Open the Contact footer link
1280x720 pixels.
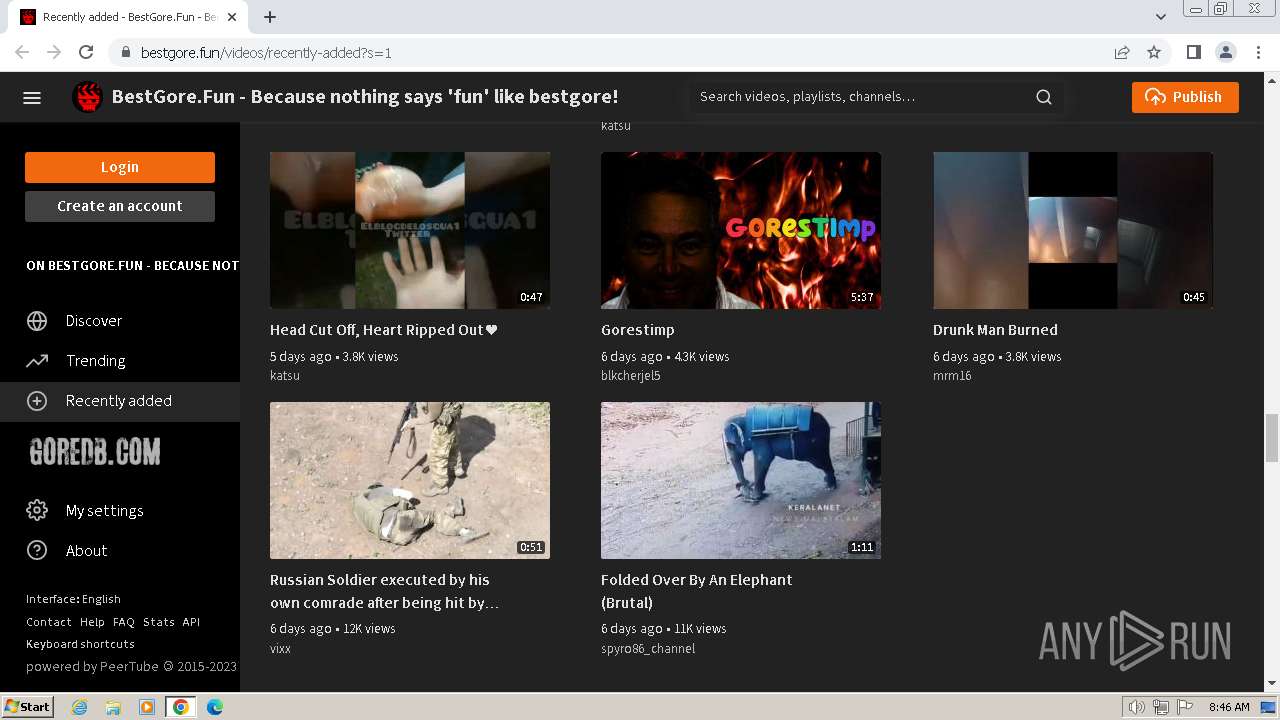[49, 622]
